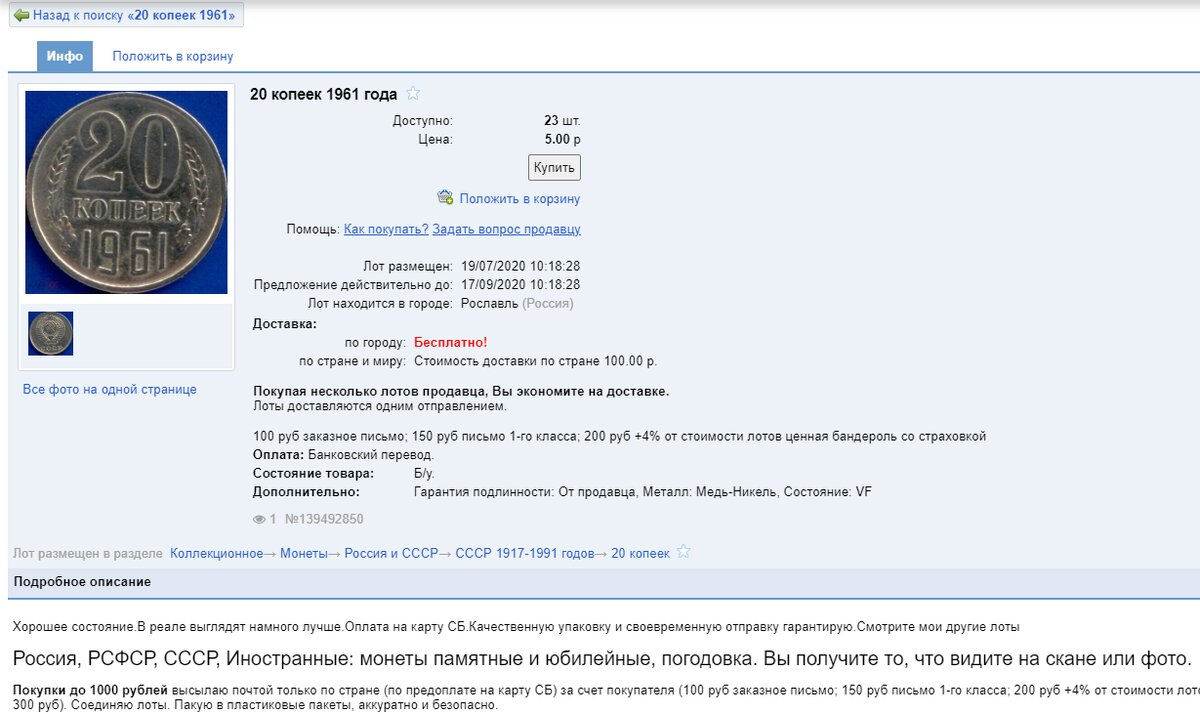This screenshot has width=1200, height=714.
Task: Click the red Бесплатно! delivery text
Action: tap(451, 342)
